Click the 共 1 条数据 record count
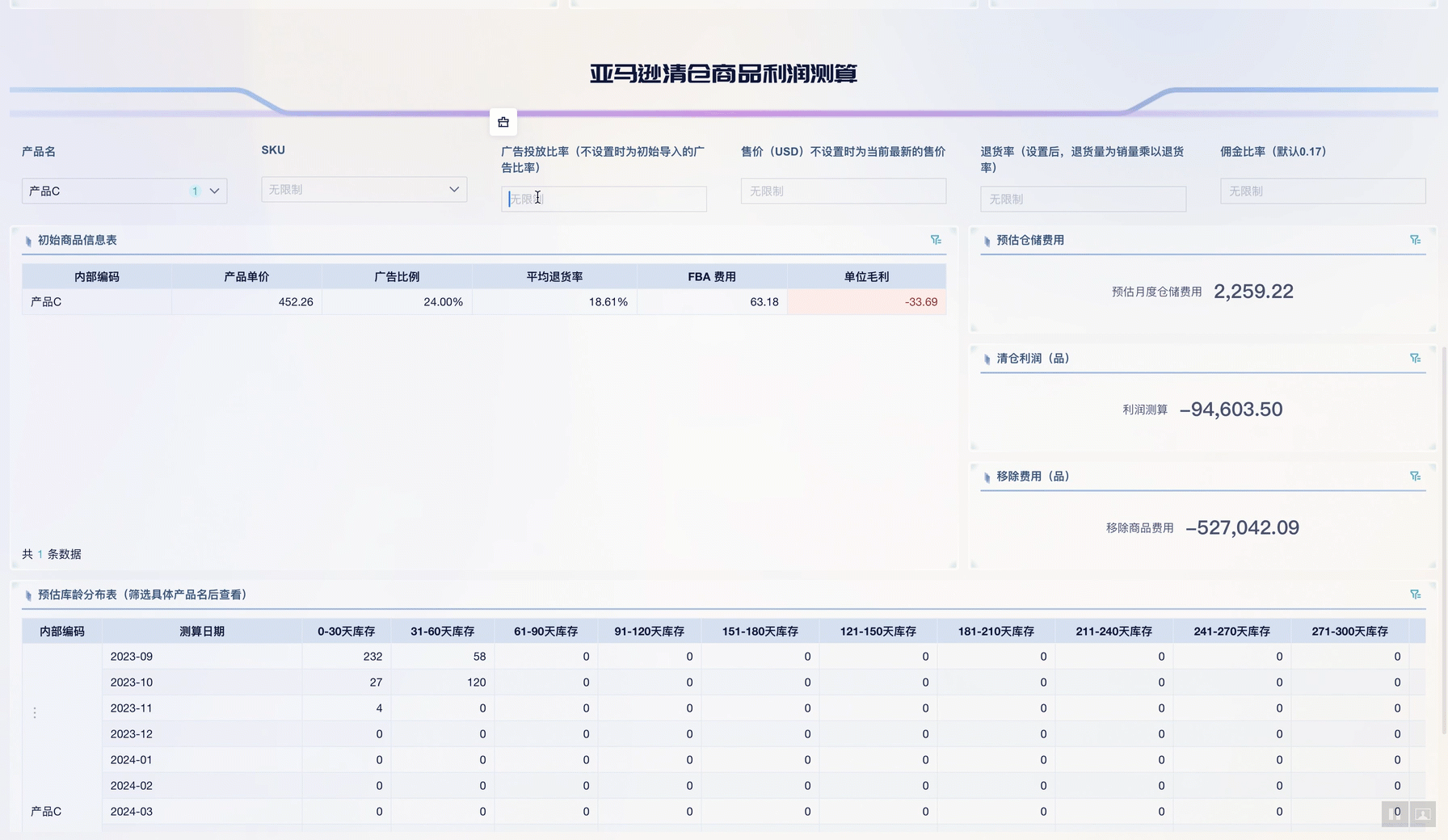Image resolution: width=1448 pixels, height=840 pixels. 52,554
